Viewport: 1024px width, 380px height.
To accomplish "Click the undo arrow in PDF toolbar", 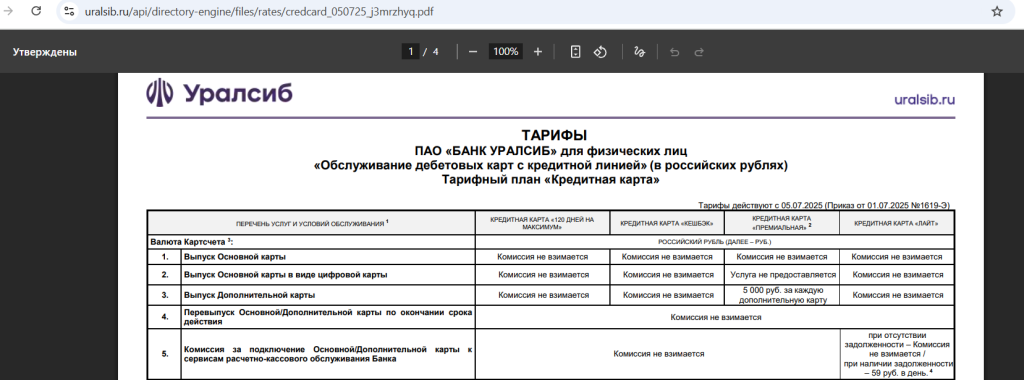I will pyautogui.click(x=675, y=52).
